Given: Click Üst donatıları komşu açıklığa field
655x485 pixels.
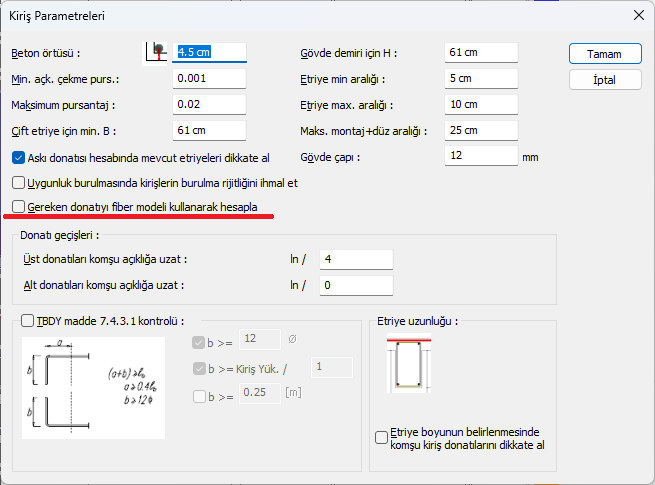Looking at the screenshot, I should coord(355,260).
